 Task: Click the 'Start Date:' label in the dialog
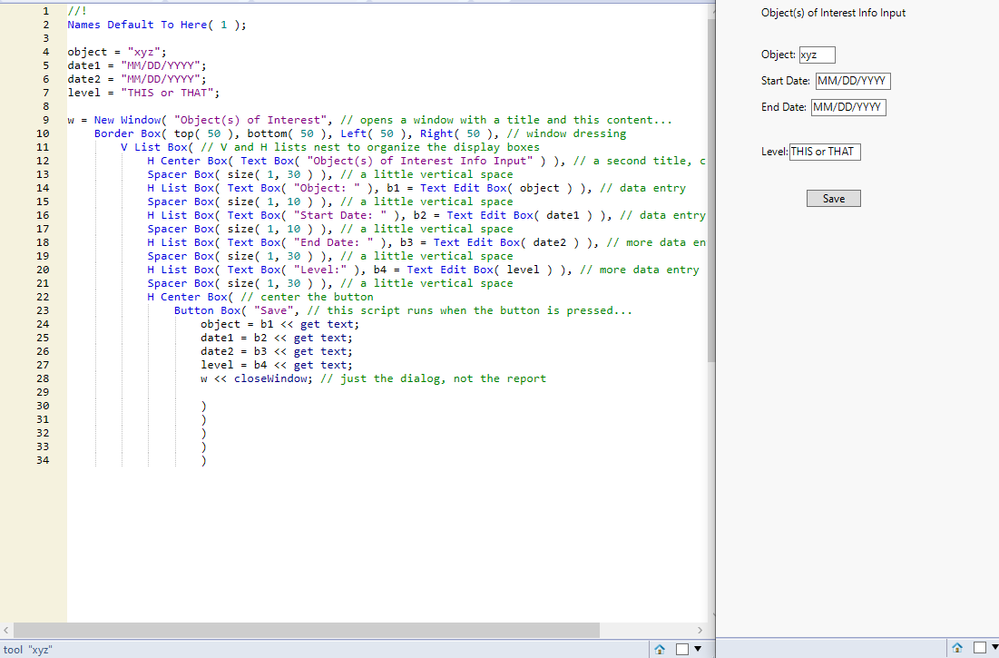click(x=786, y=81)
